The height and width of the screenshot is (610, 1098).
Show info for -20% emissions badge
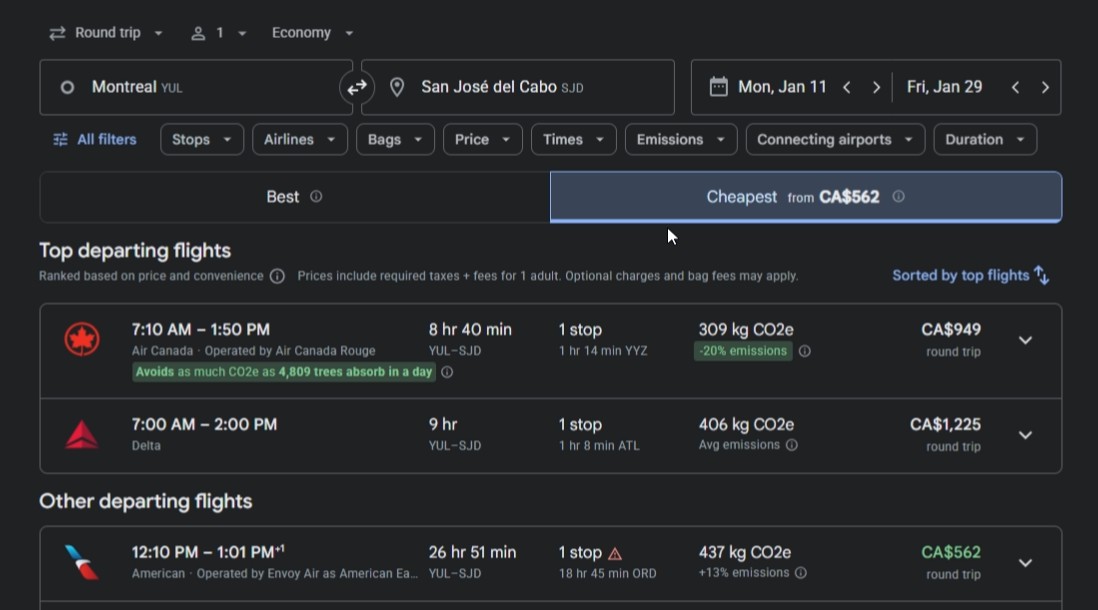point(805,351)
